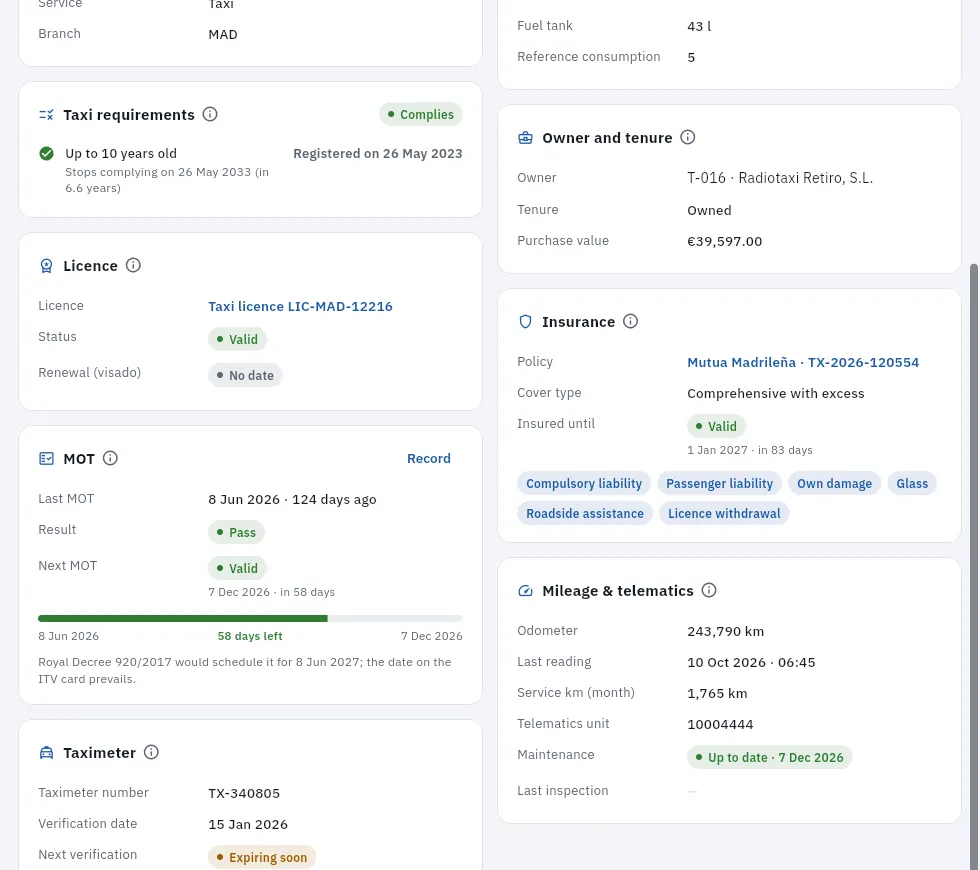The image size is (980, 870).
Task: Click the MOT checklist icon
Action: pos(46,459)
